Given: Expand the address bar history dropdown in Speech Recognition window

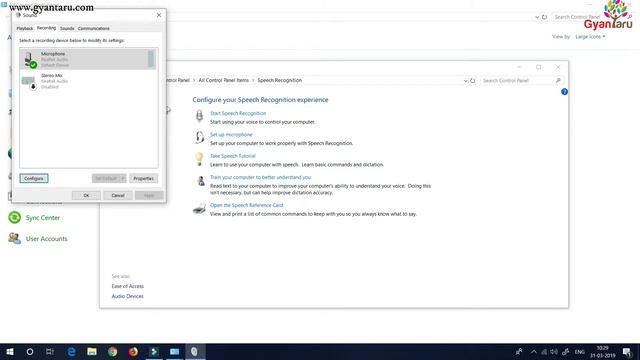Looking at the screenshot, I should click(465, 81).
